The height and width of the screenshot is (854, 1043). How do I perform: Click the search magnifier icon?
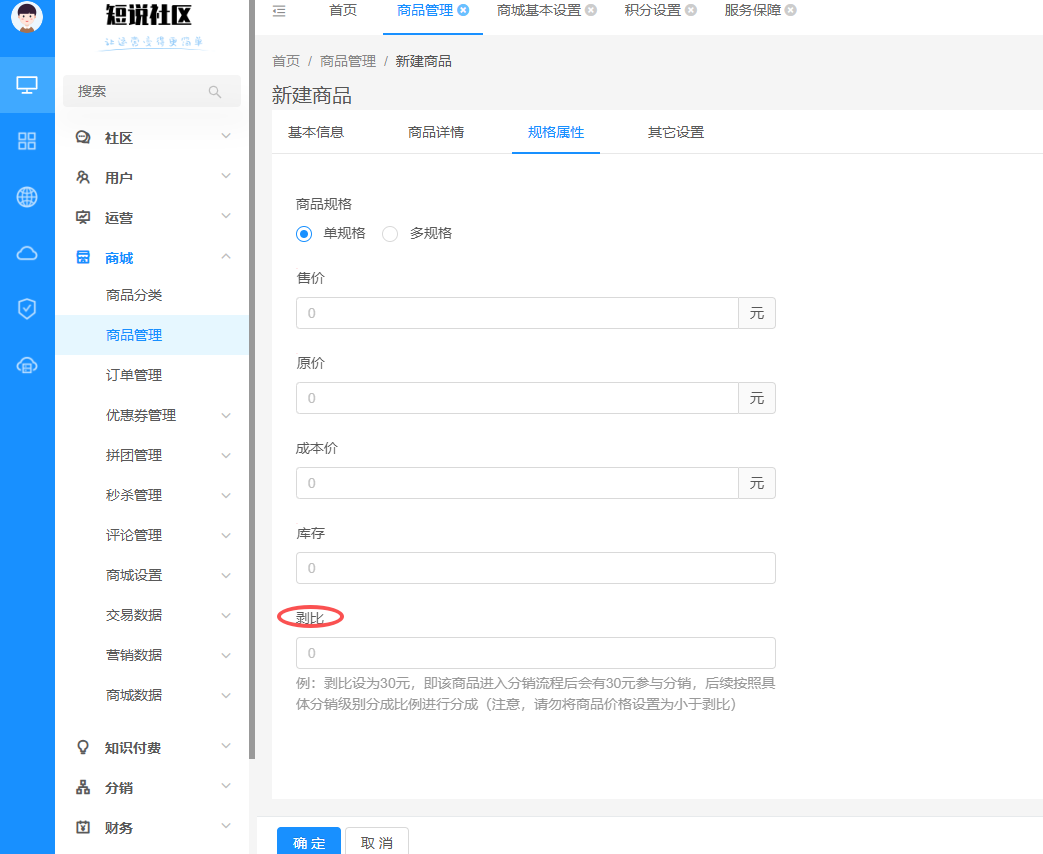pyautogui.click(x=215, y=92)
